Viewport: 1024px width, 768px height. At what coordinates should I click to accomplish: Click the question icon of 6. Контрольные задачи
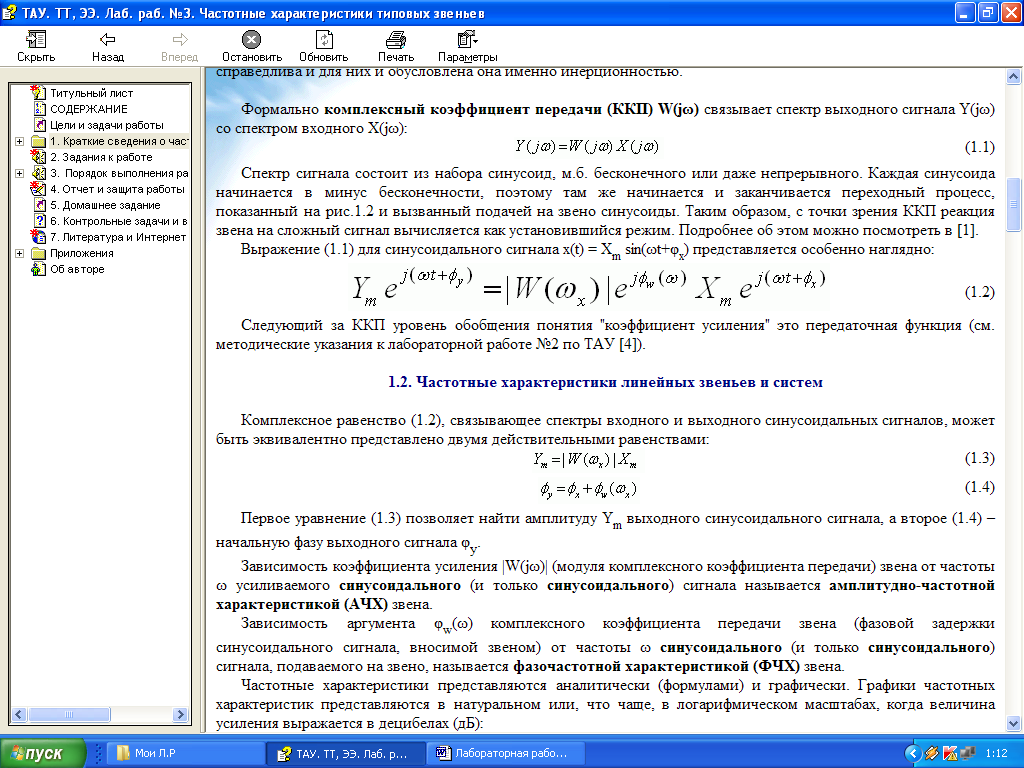click(40, 221)
